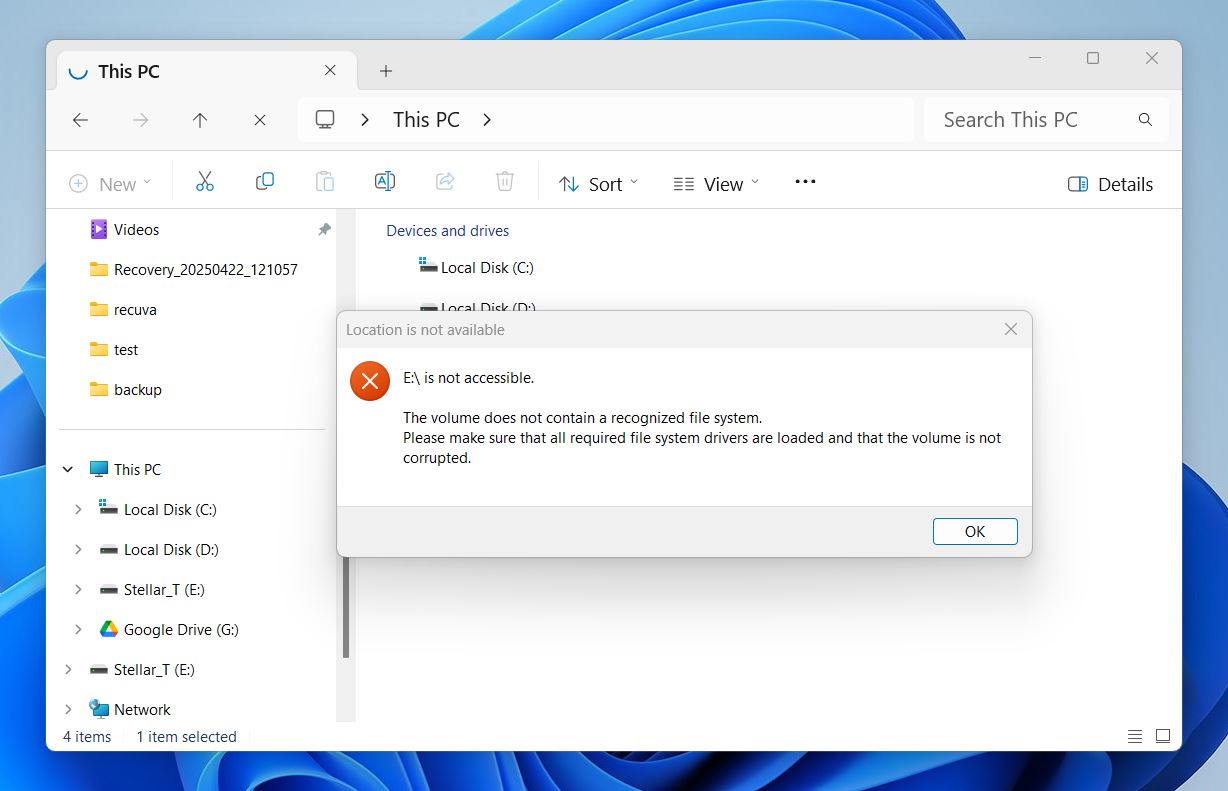Screen dimensions: 1228x791
Task: Open the Sort dropdown
Action: pyautogui.click(x=598, y=184)
